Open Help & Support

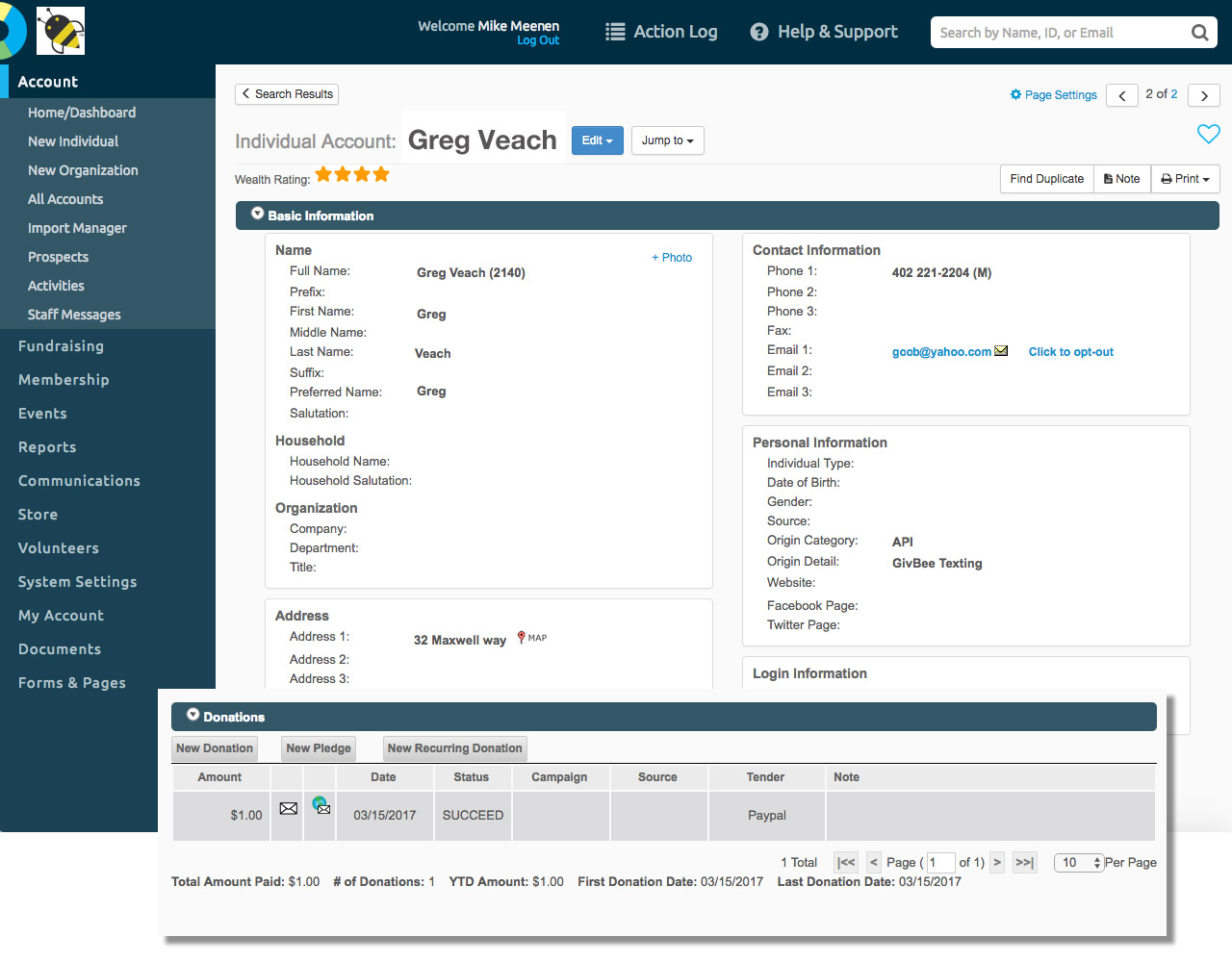[824, 32]
